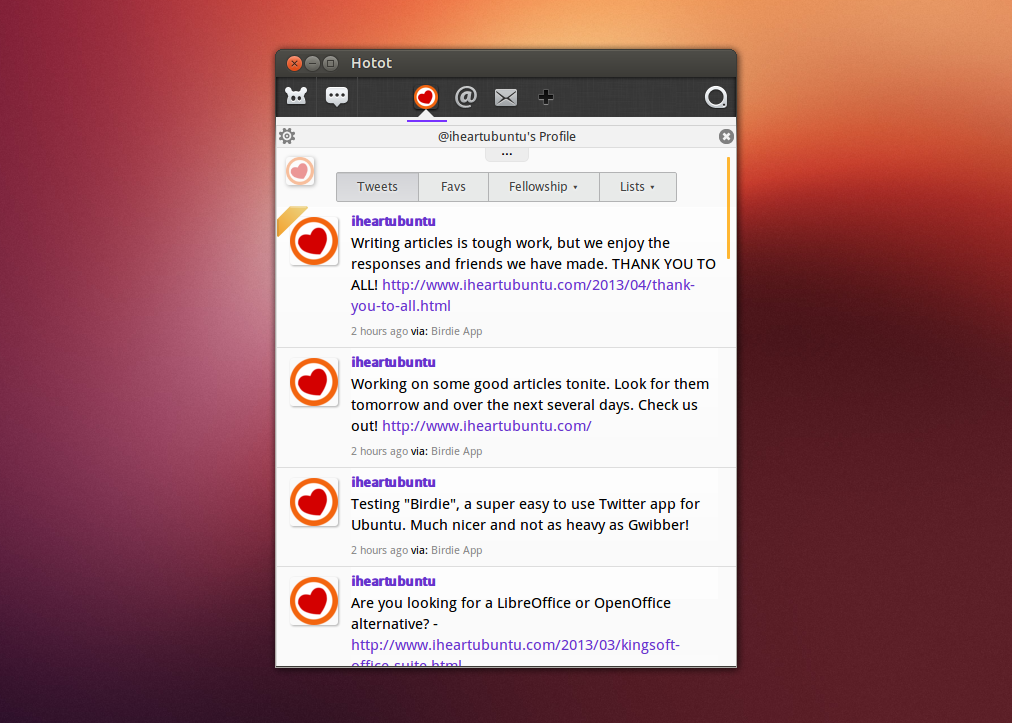This screenshot has width=1012, height=723.
Task: Open the Hotot main menu icon
Action: point(296,97)
